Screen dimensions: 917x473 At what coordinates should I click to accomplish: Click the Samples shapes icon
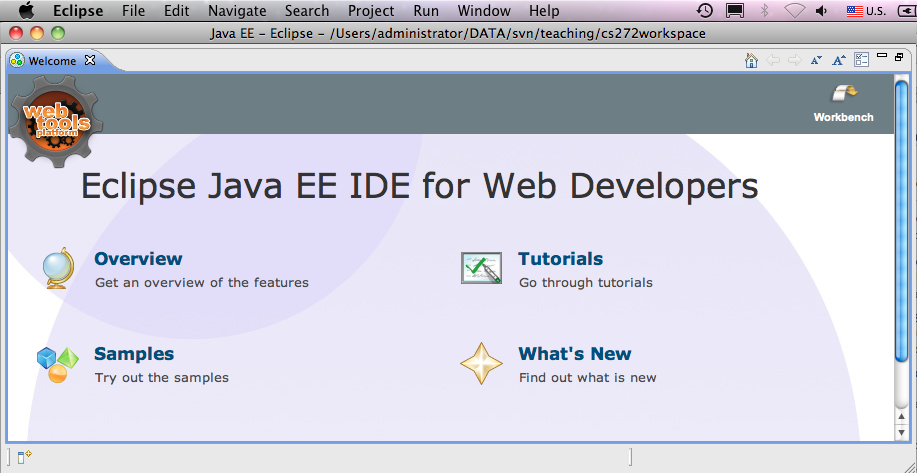click(x=57, y=365)
